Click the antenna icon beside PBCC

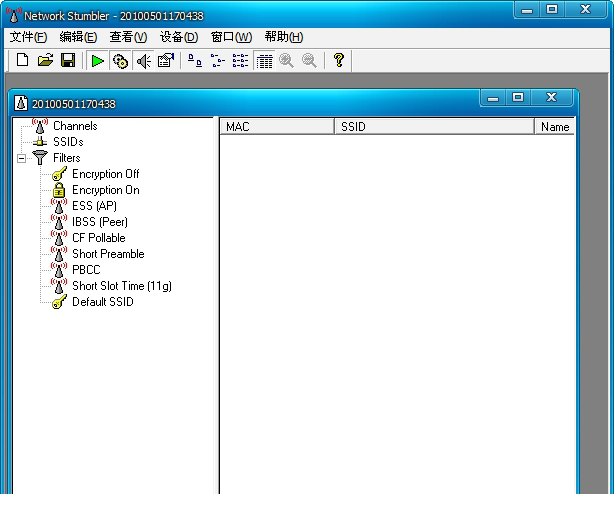click(x=59, y=270)
